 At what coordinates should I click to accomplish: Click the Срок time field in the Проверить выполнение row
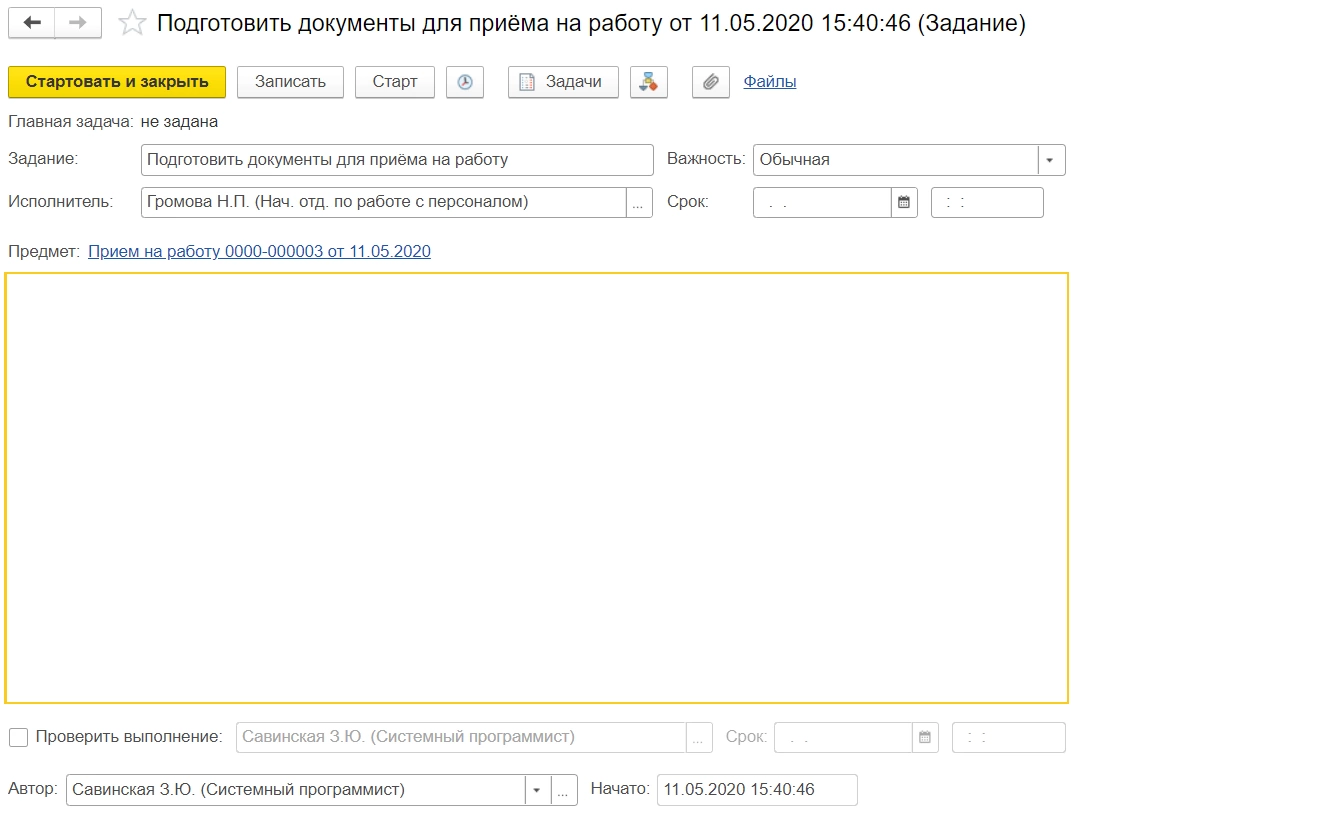[x=1009, y=738]
